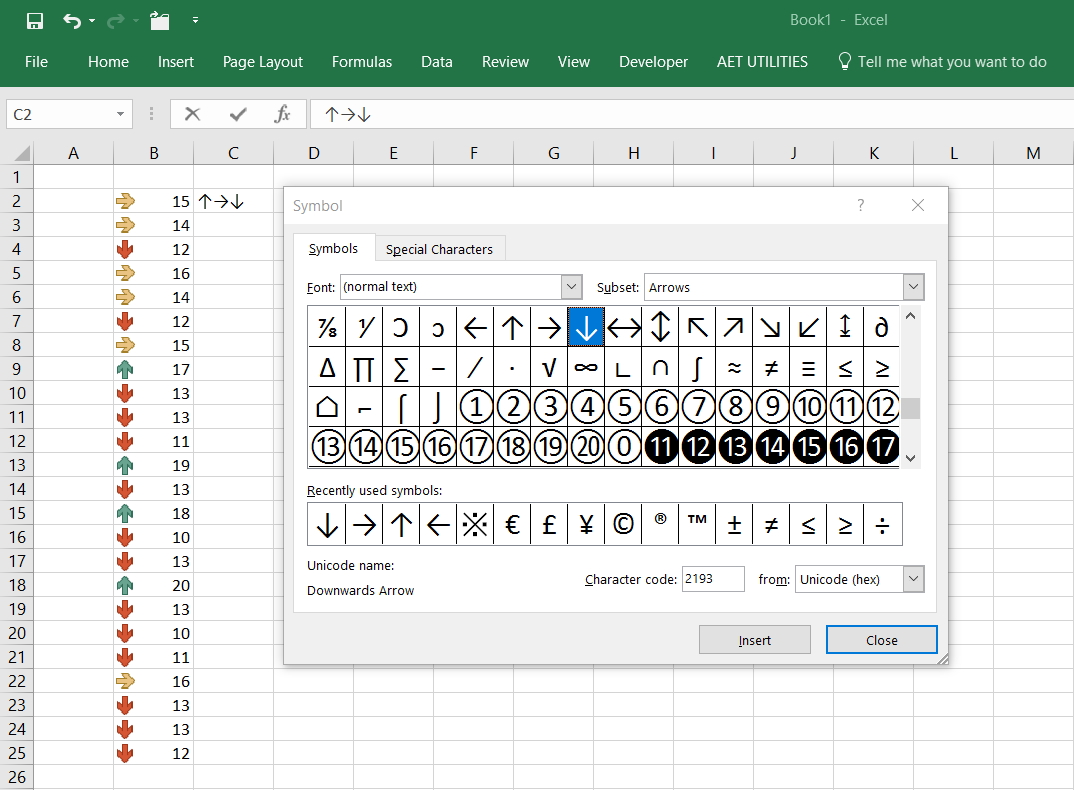Open the Insert Function dialog
This screenshot has width=1074, height=790.
283,113
